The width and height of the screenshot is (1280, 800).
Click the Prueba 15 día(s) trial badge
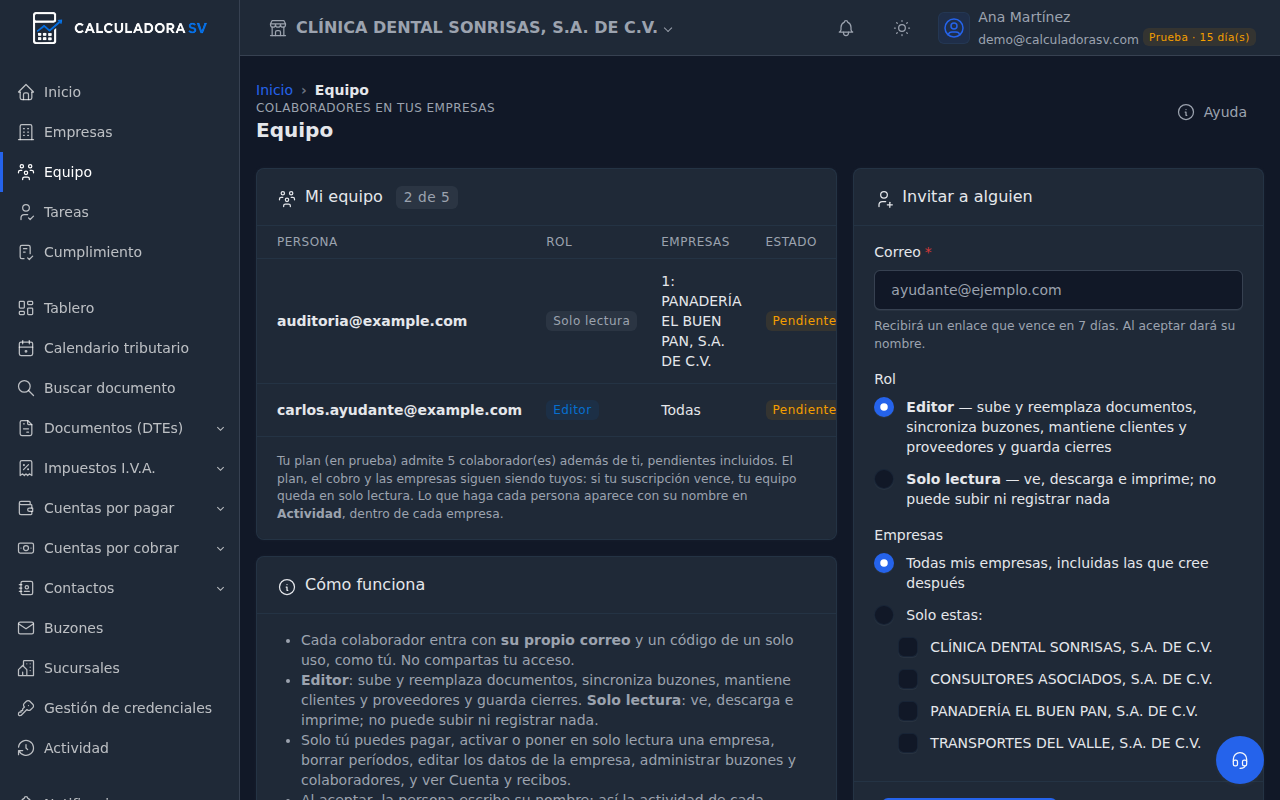pyautogui.click(x=1199, y=37)
